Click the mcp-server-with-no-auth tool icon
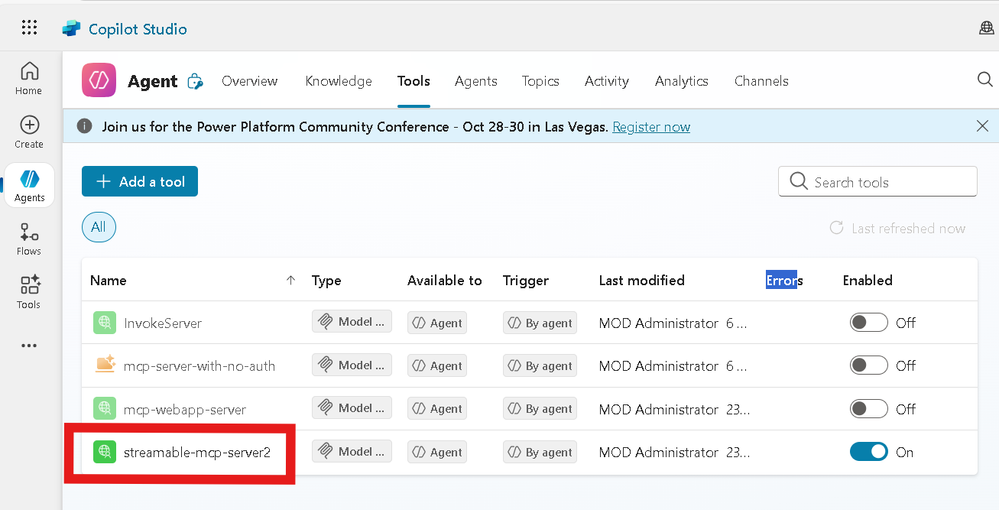 coord(104,365)
